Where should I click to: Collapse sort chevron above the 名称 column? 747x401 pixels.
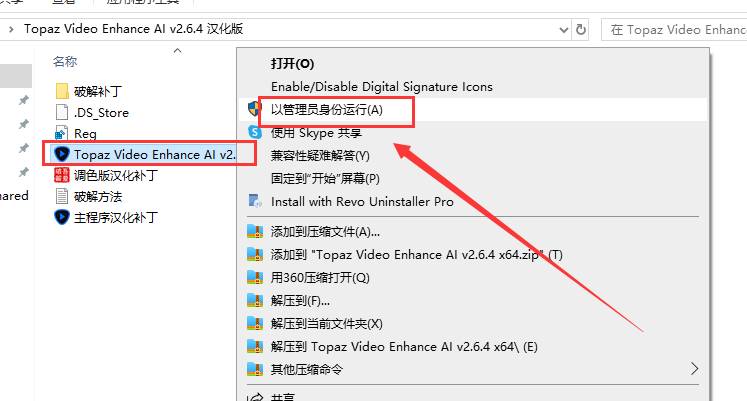[177, 50]
